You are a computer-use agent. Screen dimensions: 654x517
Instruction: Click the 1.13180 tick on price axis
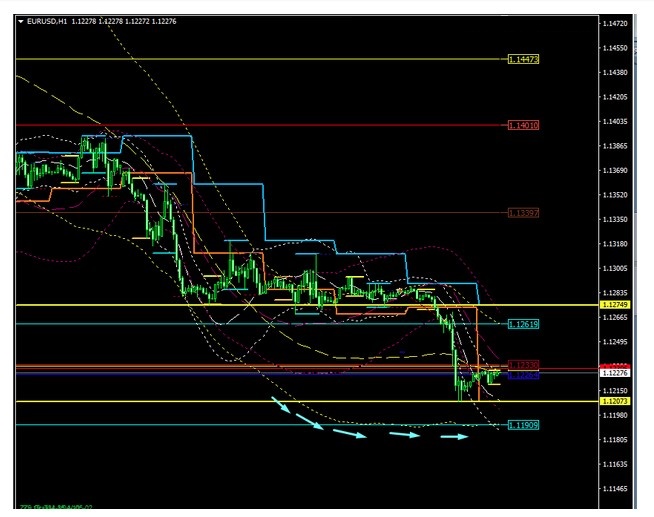click(615, 244)
